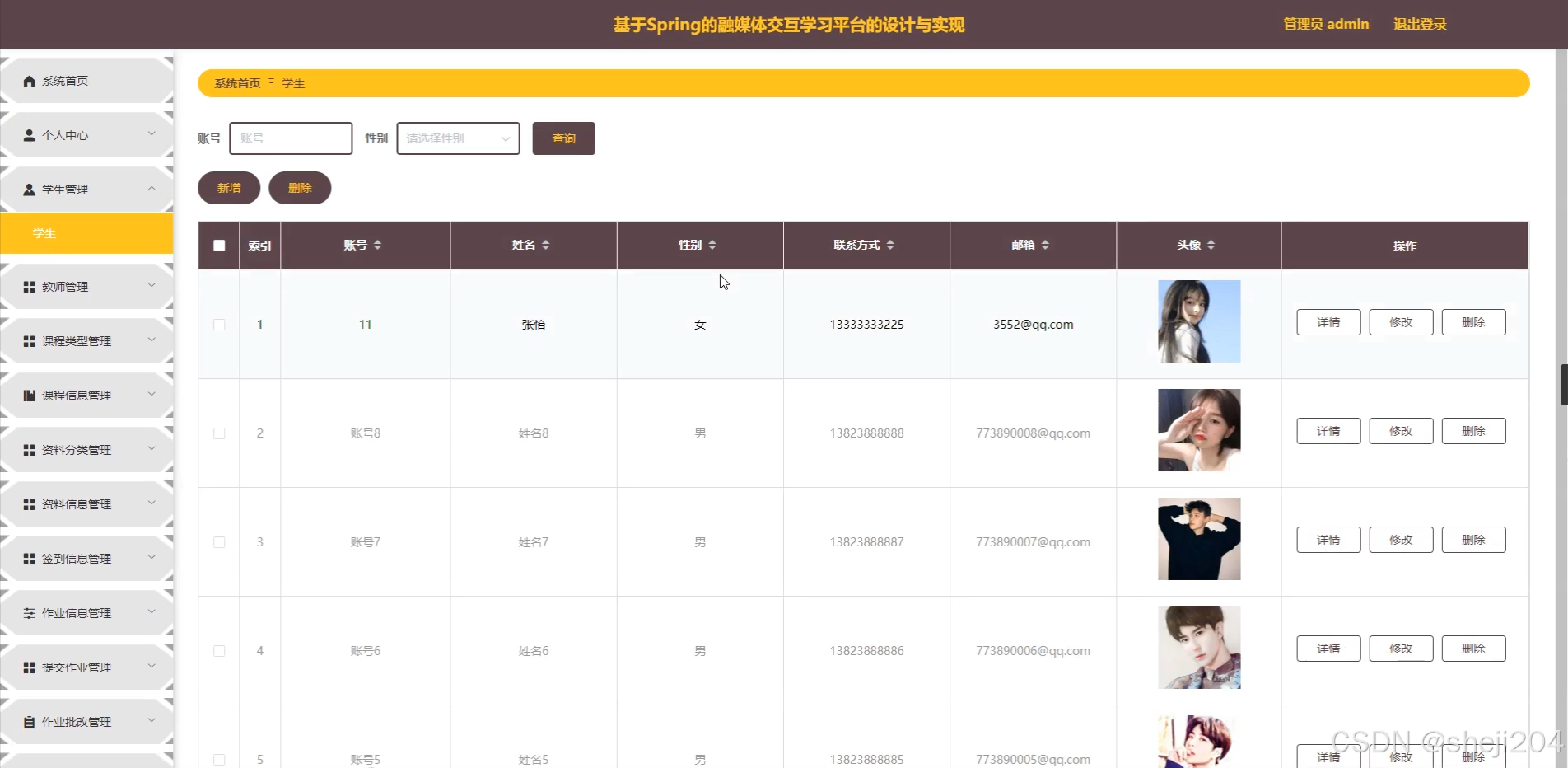Expand the 提交作业管理 menu chevron
The image size is (1568, 768).
tap(152, 667)
